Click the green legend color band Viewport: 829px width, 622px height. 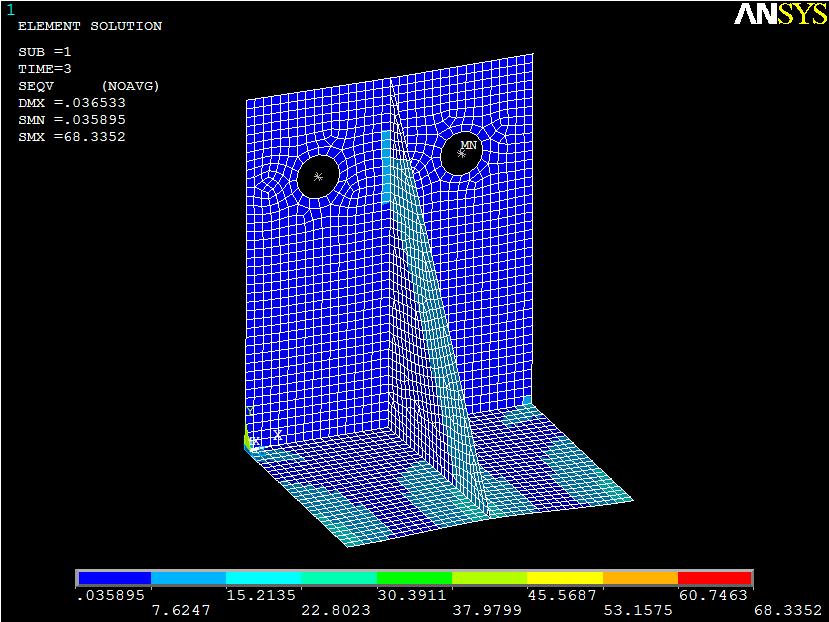click(414, 578)
